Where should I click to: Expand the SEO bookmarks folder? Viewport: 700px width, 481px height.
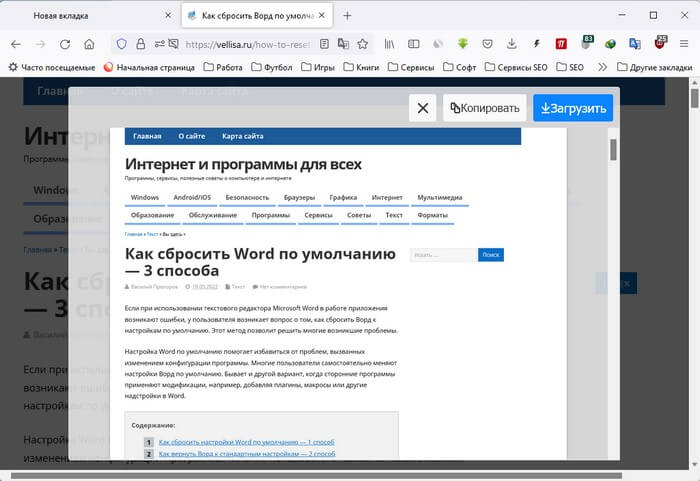(570, 67)
